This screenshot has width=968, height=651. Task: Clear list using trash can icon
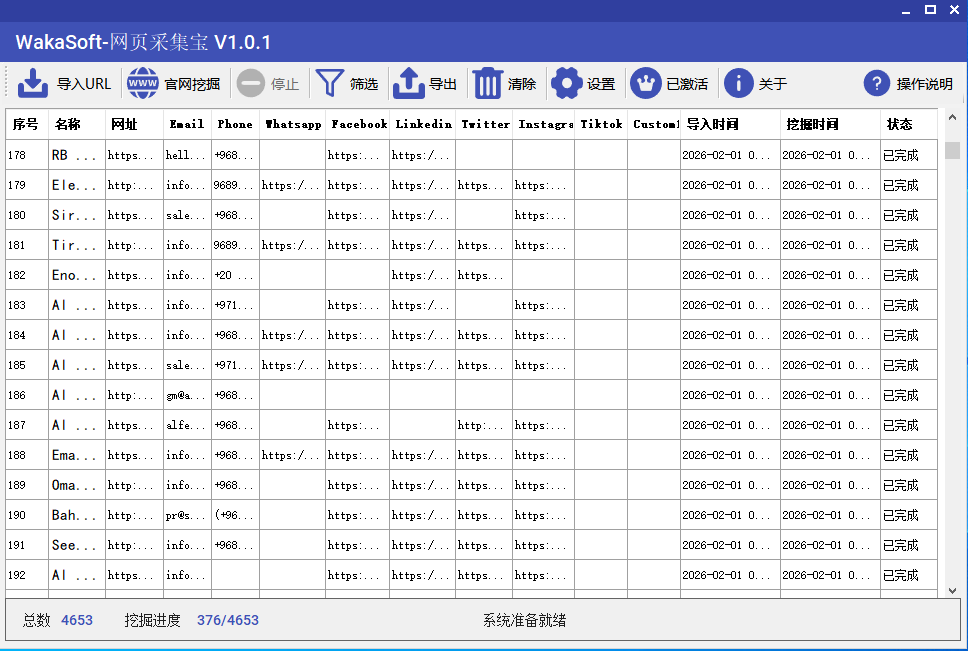click(x=487, y=84)
